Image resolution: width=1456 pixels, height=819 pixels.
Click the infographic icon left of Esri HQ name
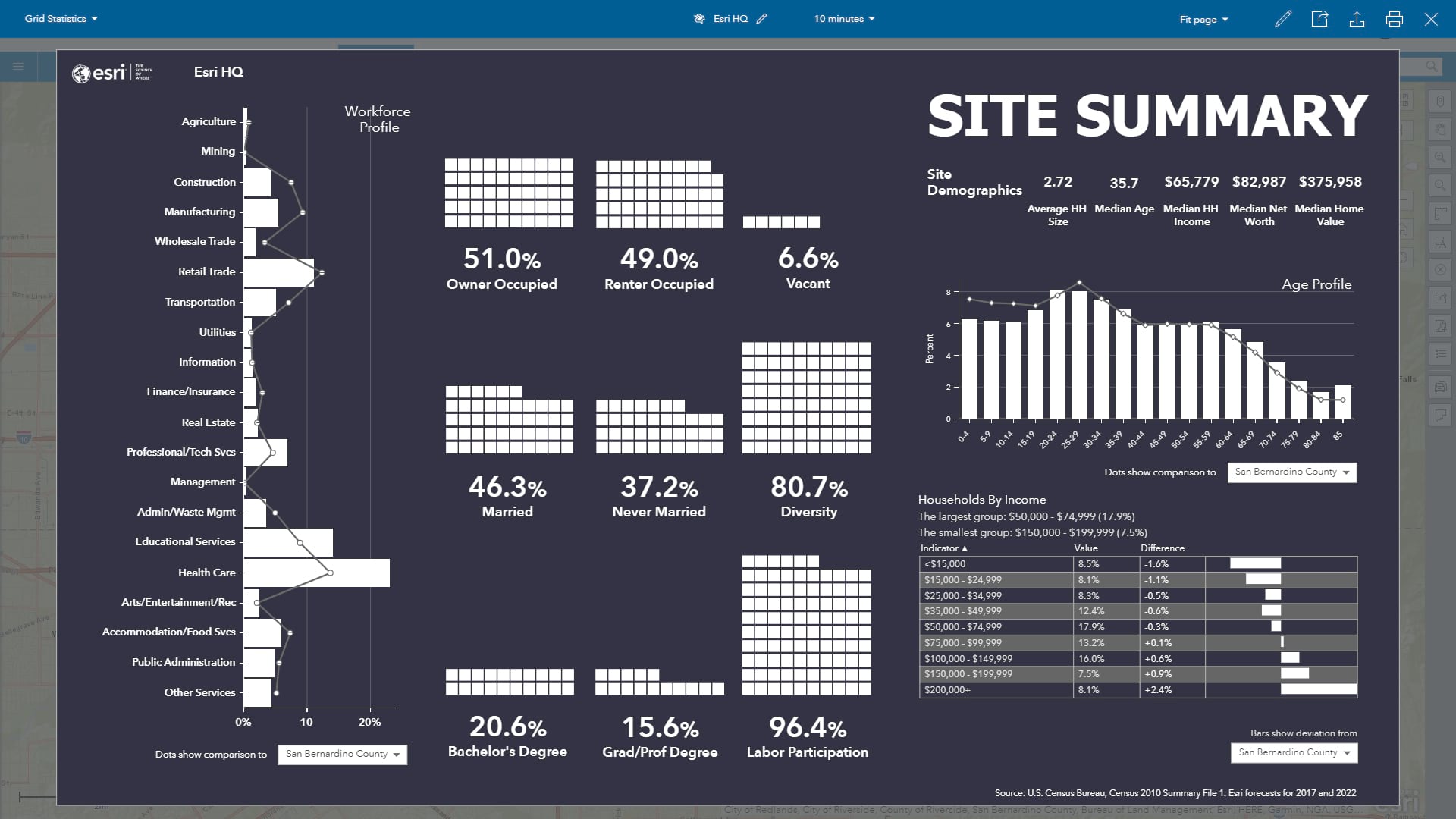point(699,19)
